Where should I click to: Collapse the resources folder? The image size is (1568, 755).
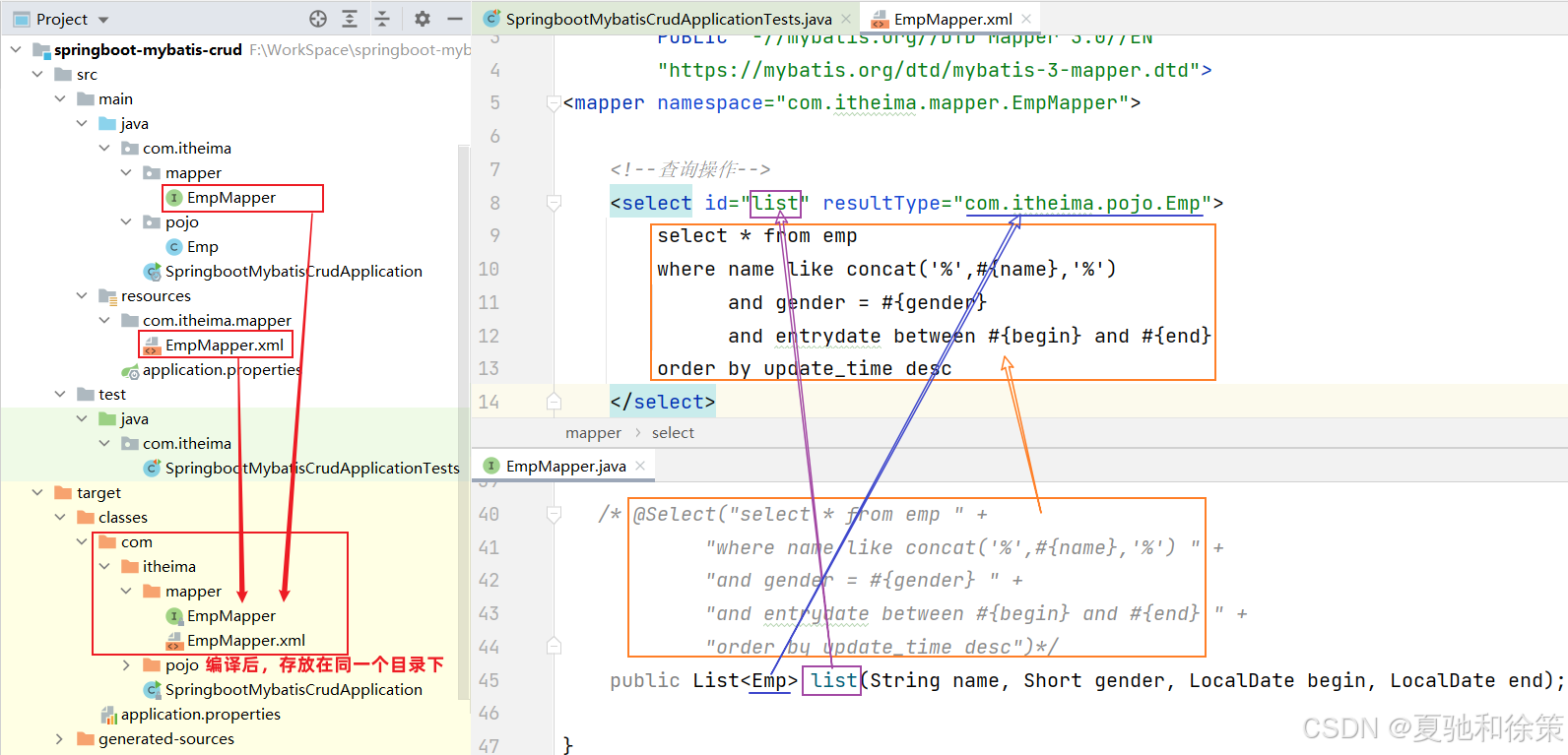[x=82, y=295]
